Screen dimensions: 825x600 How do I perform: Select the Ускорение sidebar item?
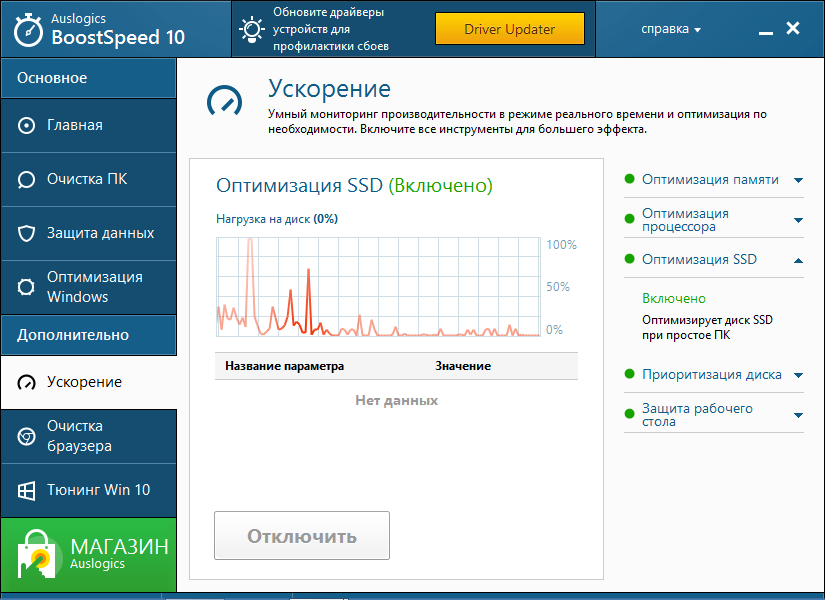[x=88, y=382]
